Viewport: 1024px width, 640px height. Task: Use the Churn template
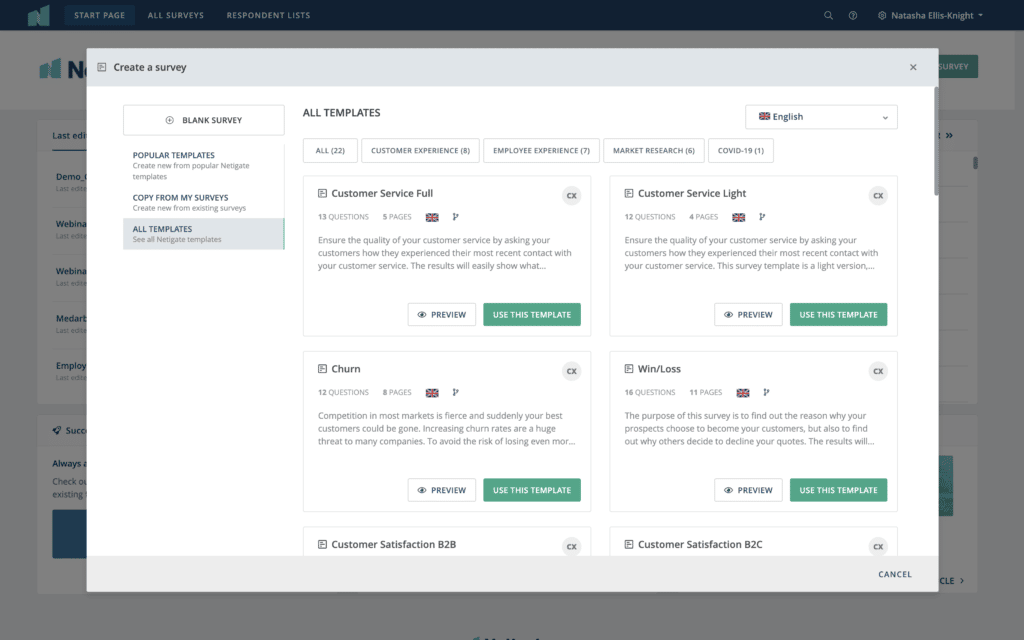tap(531, 490)
